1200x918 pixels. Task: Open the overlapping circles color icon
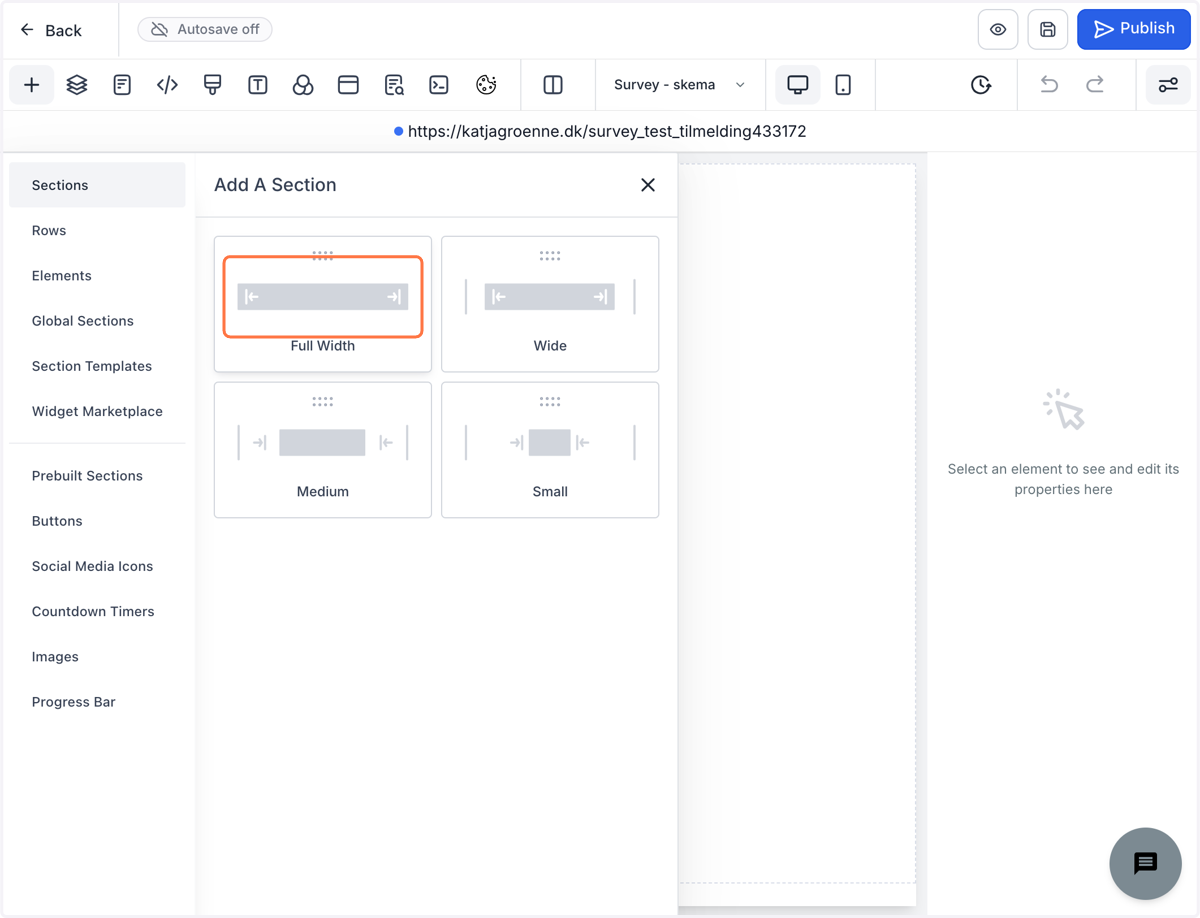[x=303, y=85]
